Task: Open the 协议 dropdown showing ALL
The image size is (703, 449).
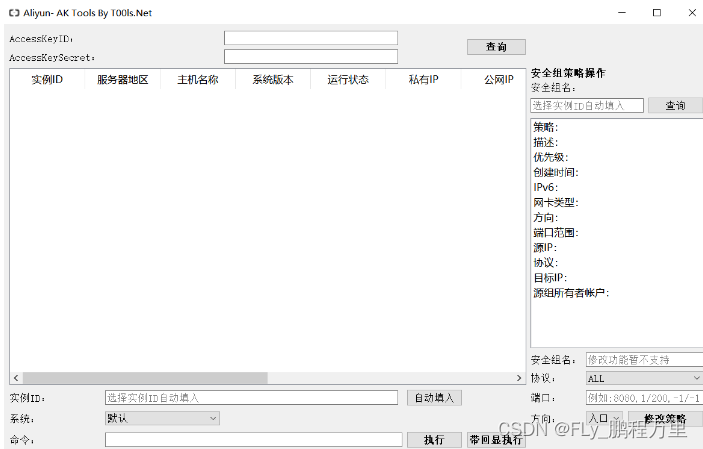Action: [x=644, y=378]
